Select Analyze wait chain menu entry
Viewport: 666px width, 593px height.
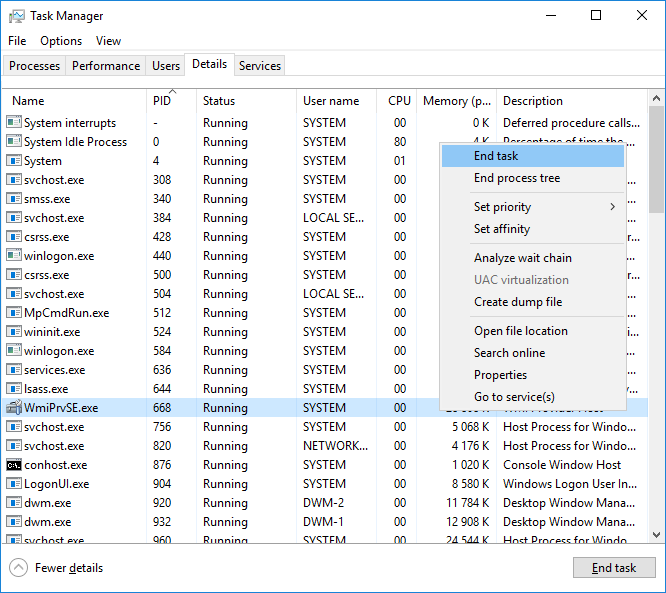(533, 258)
